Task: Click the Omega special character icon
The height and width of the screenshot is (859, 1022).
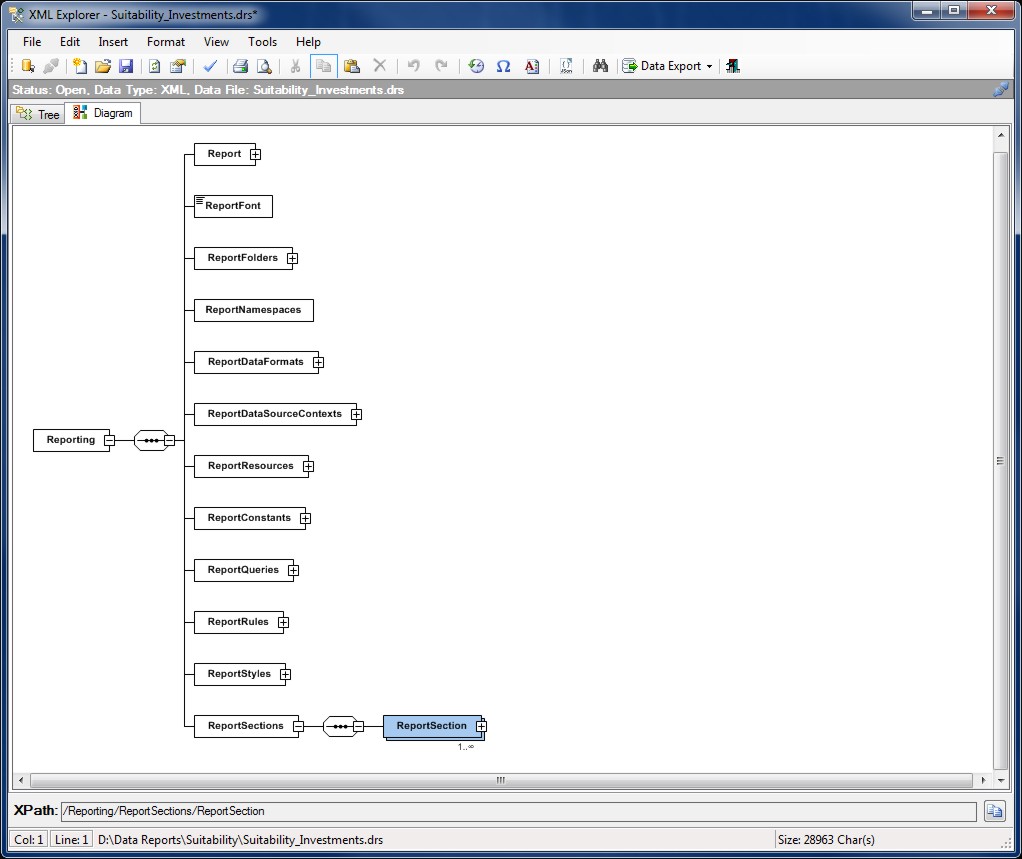Action: click(503, 66)
